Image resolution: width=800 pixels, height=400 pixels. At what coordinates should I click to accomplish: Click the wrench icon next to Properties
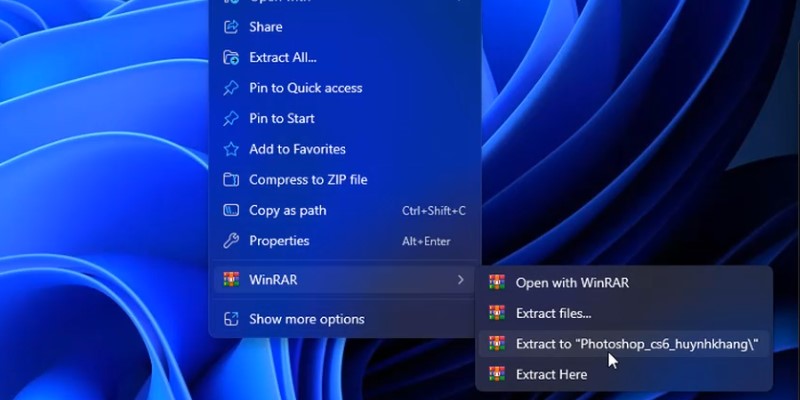click(x=231, y=241)
